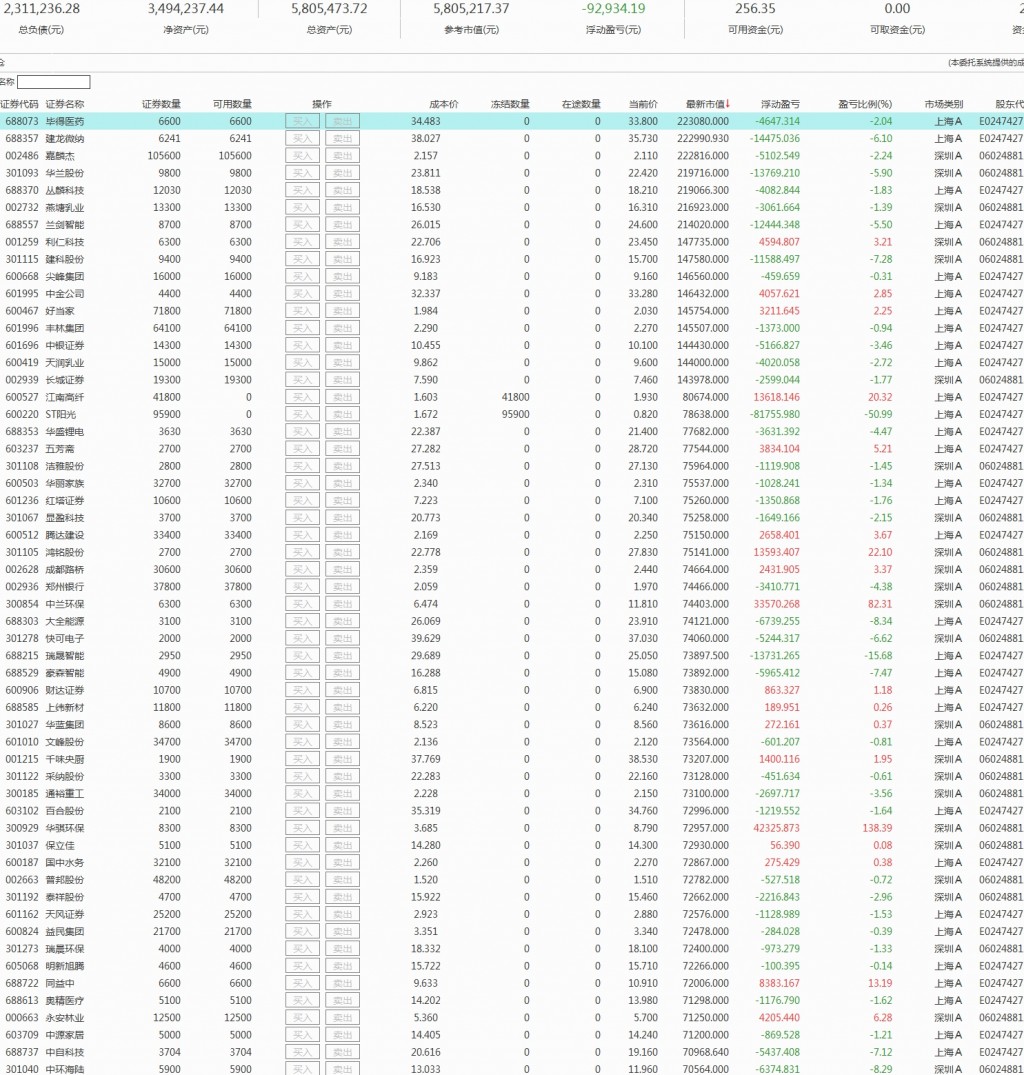
Task: Click the 卖出 button for 鸿铭股份
Action: pyautogui.click(x=343, y=553)
